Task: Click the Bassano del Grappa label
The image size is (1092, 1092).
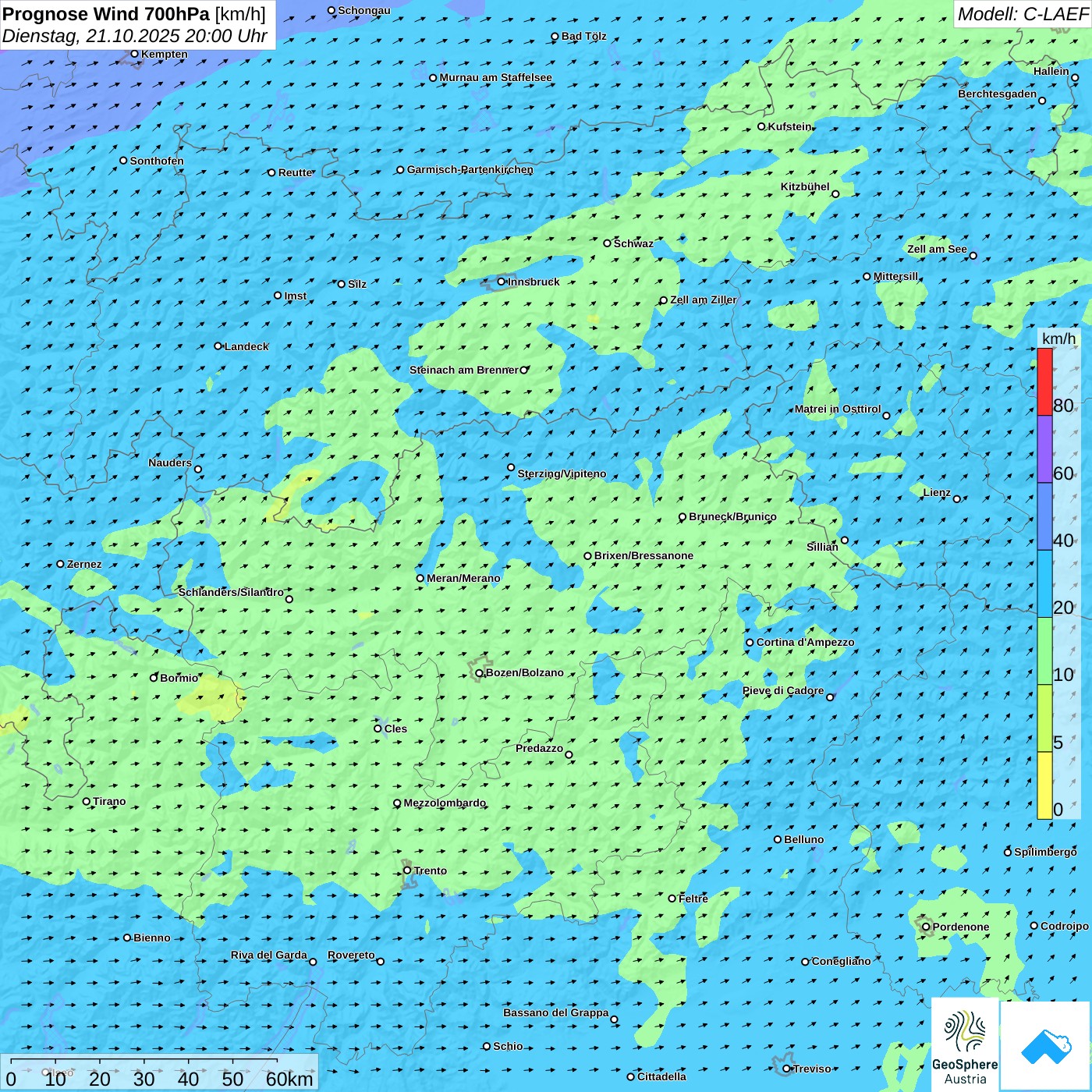Action: 556,1012
